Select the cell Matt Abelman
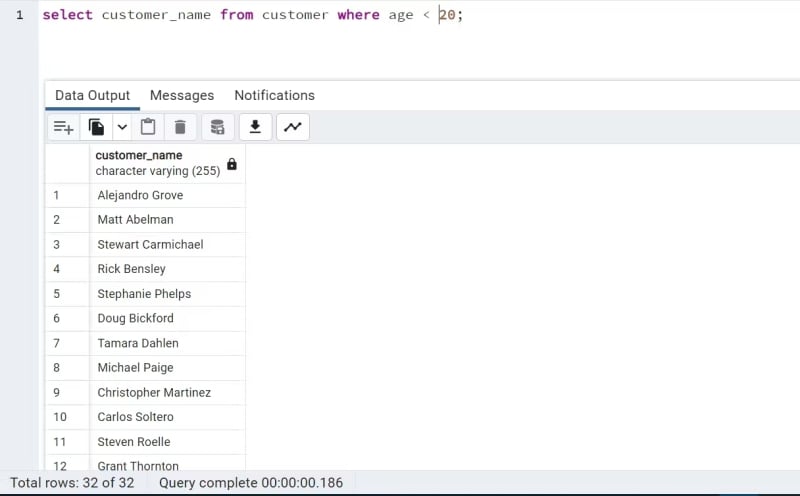800x496 pixels. pyautogui.click(x=167, y=220)
